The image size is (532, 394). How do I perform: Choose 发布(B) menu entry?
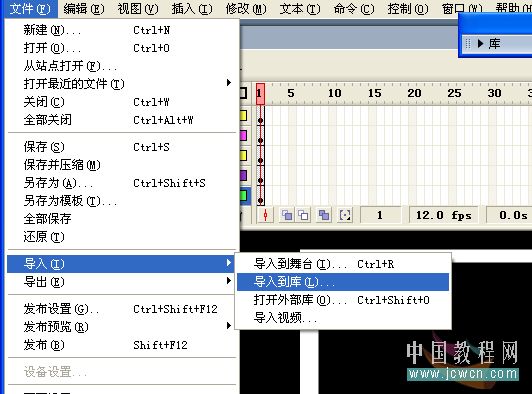[121, 345]
